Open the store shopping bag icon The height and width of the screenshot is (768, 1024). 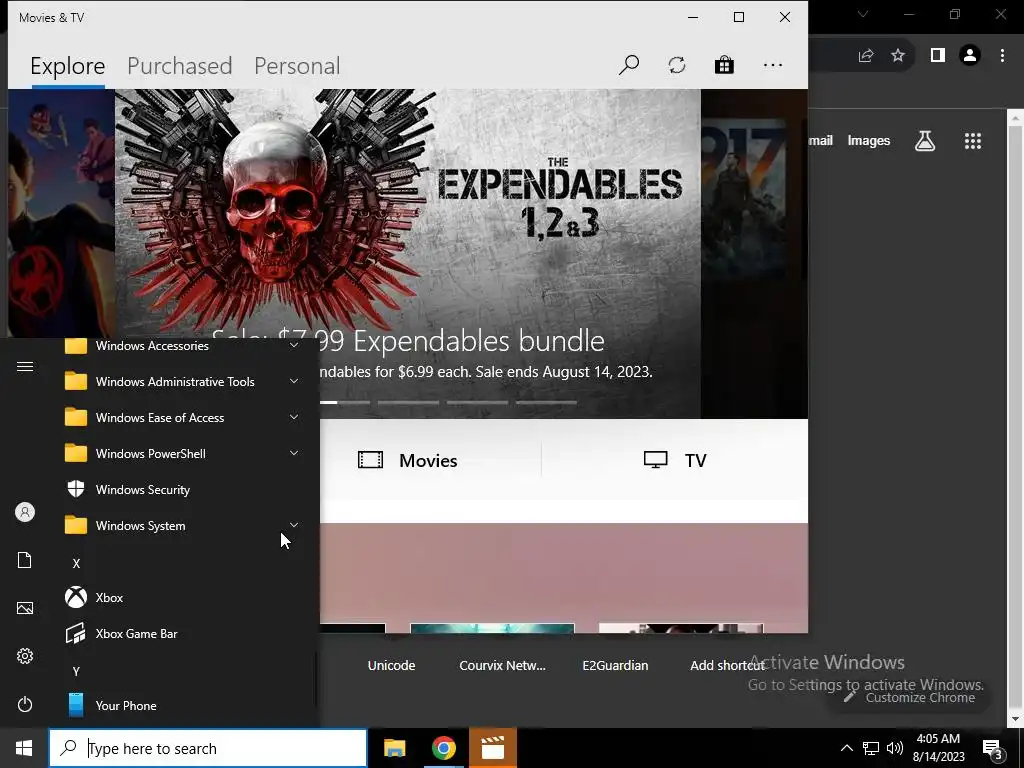click(x=724, y=65)
